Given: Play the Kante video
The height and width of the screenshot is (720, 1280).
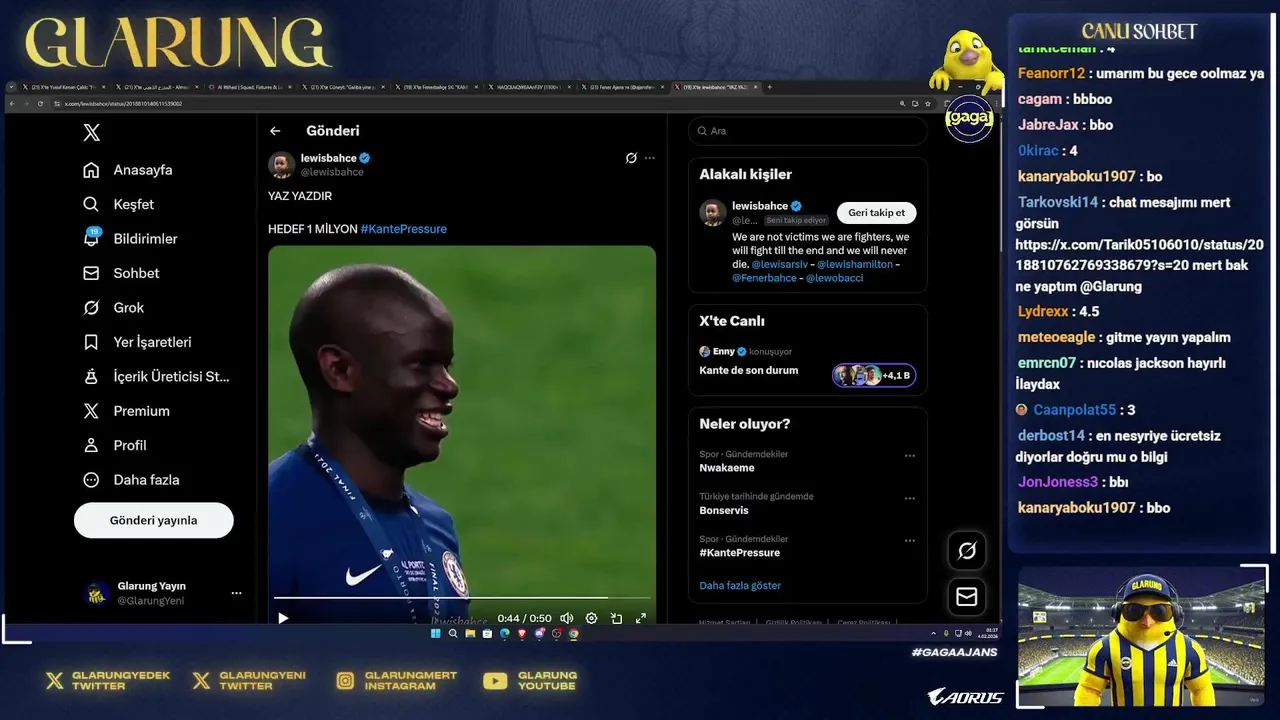Looking at the screenshot, I should [283, 618].
